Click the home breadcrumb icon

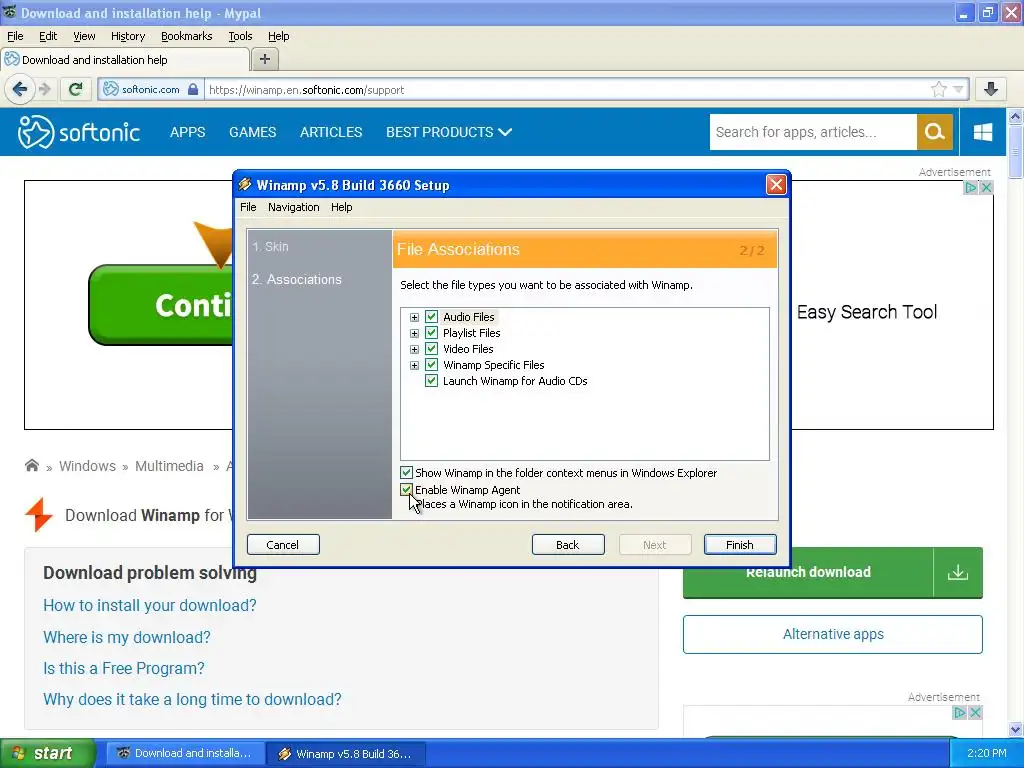[x=31, y=465]
